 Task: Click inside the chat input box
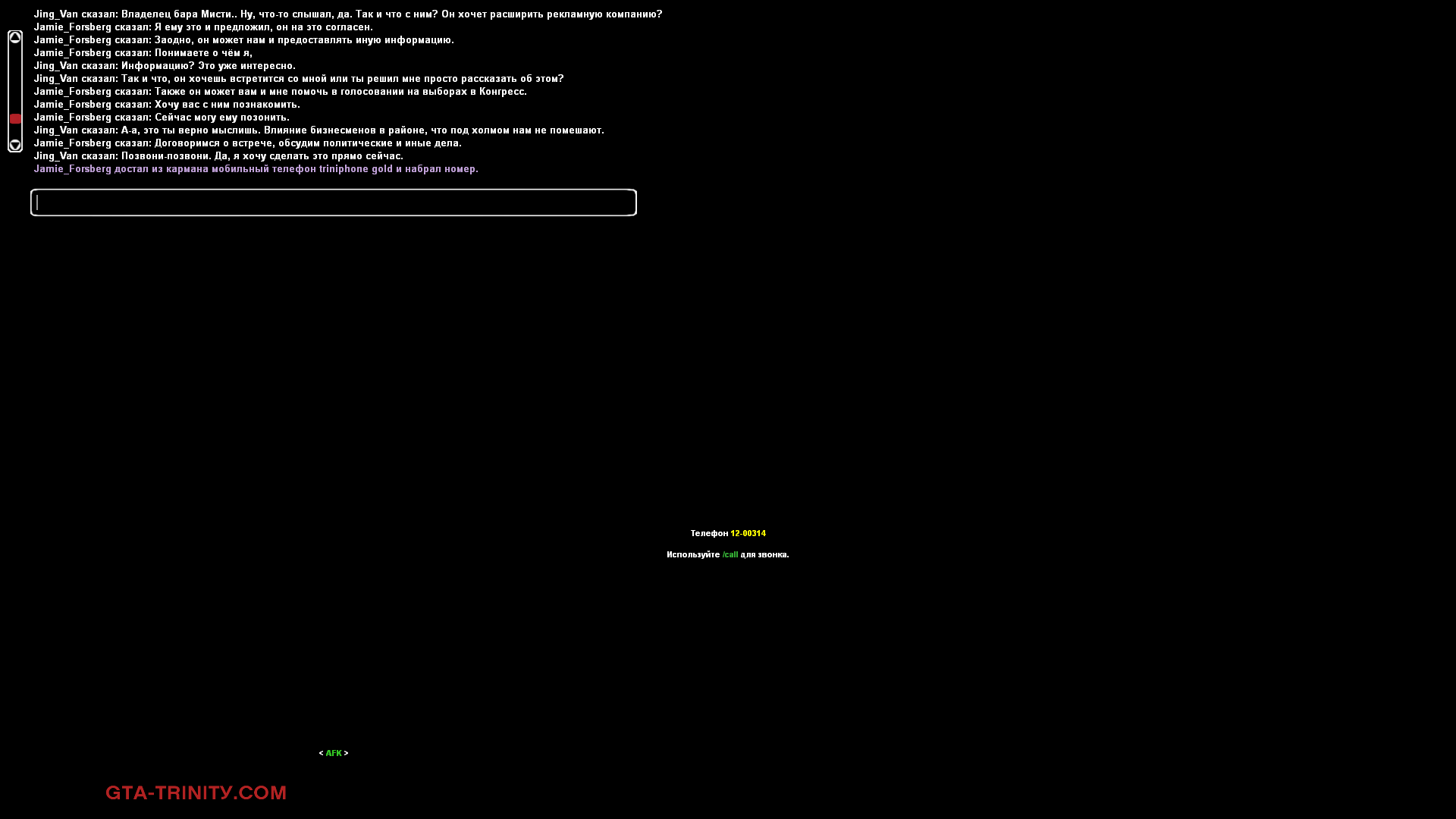(x=334, y=202)
